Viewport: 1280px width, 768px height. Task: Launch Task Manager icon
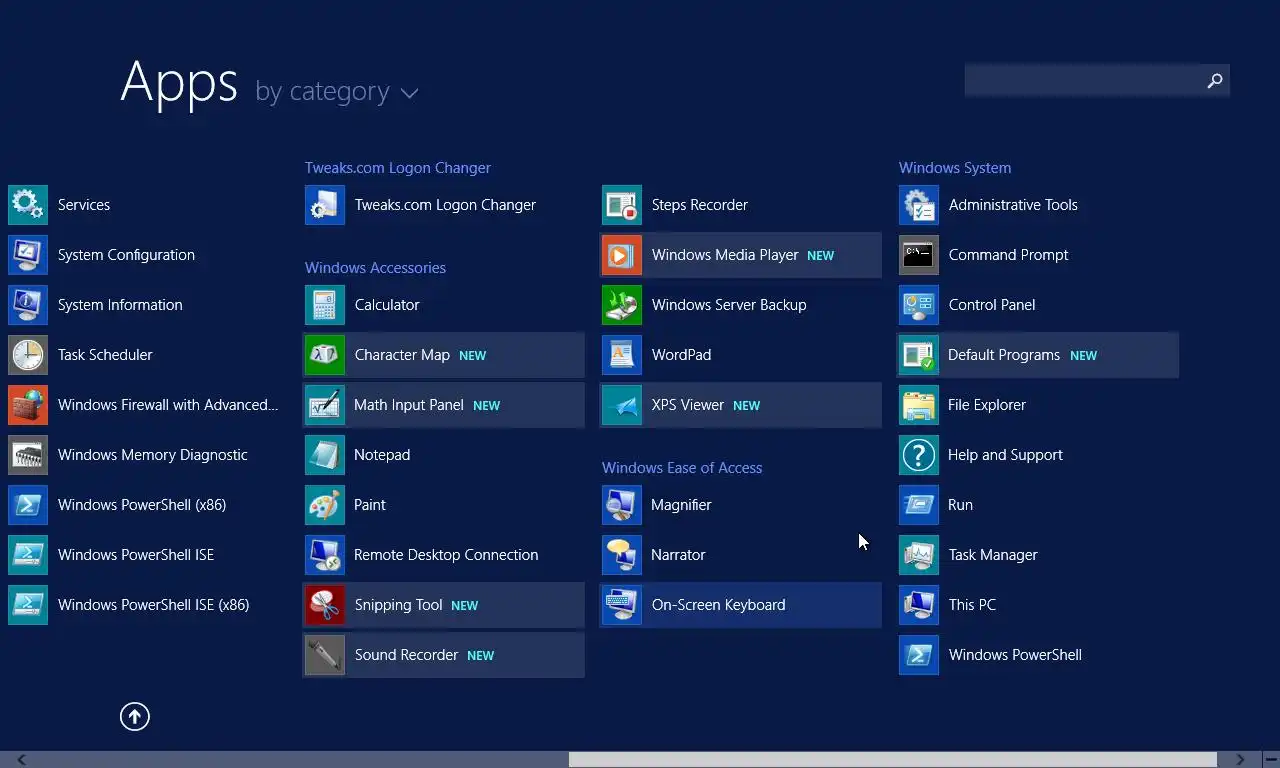pyautogui.click(x=919, y=555)
